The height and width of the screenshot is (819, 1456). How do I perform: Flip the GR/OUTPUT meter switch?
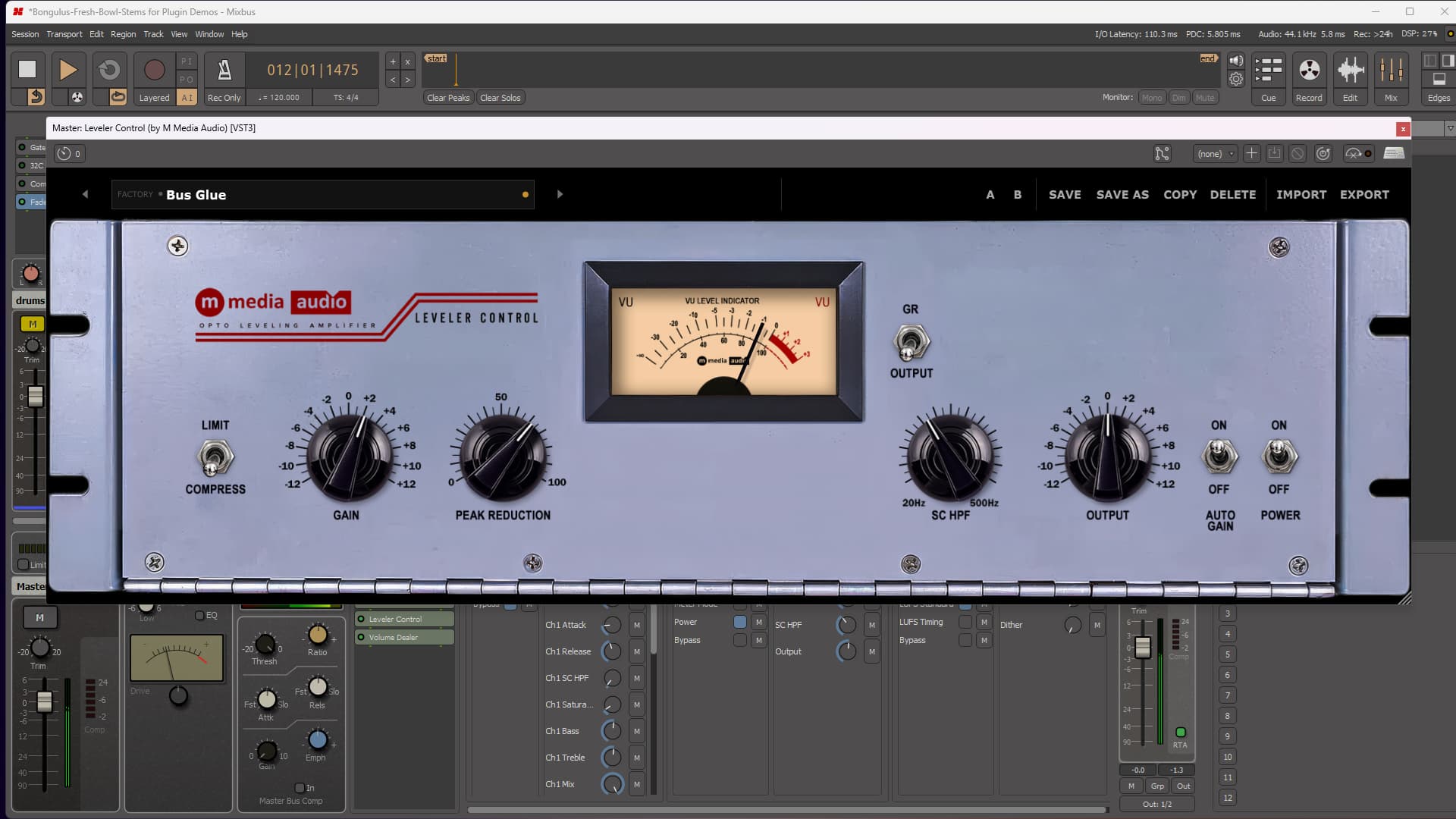pyautogui.click(x=910, y=343)
